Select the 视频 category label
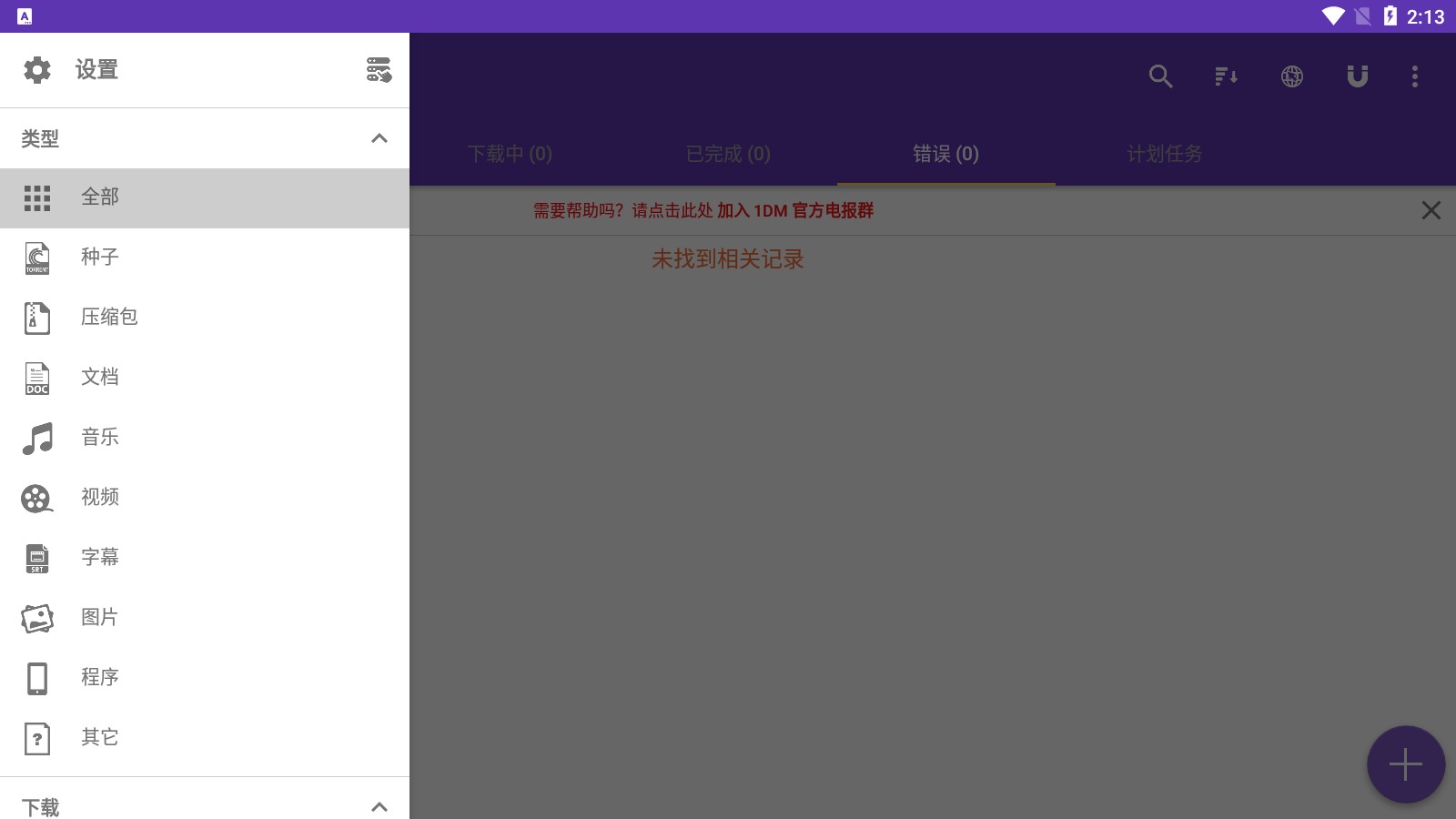1456x819 pixels. pos(100,498)
